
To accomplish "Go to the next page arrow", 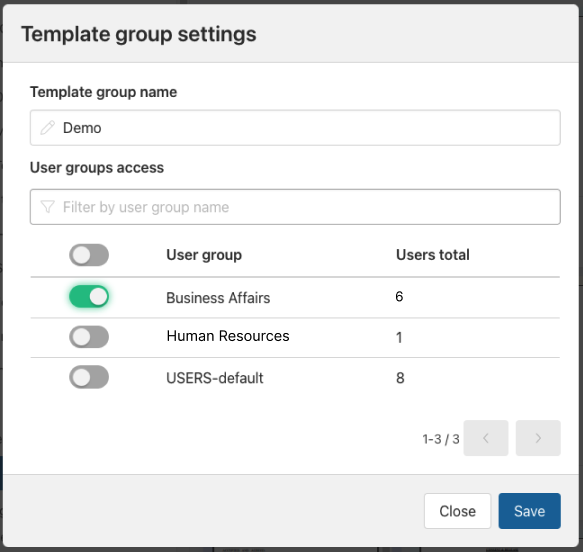I will 538,438.
